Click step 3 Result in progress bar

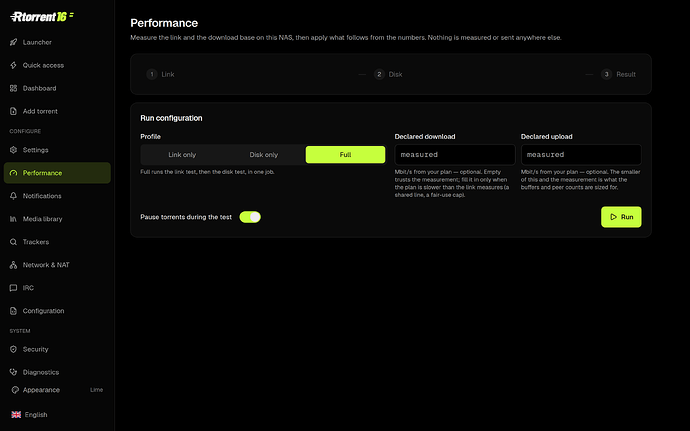tap(618, 74)
